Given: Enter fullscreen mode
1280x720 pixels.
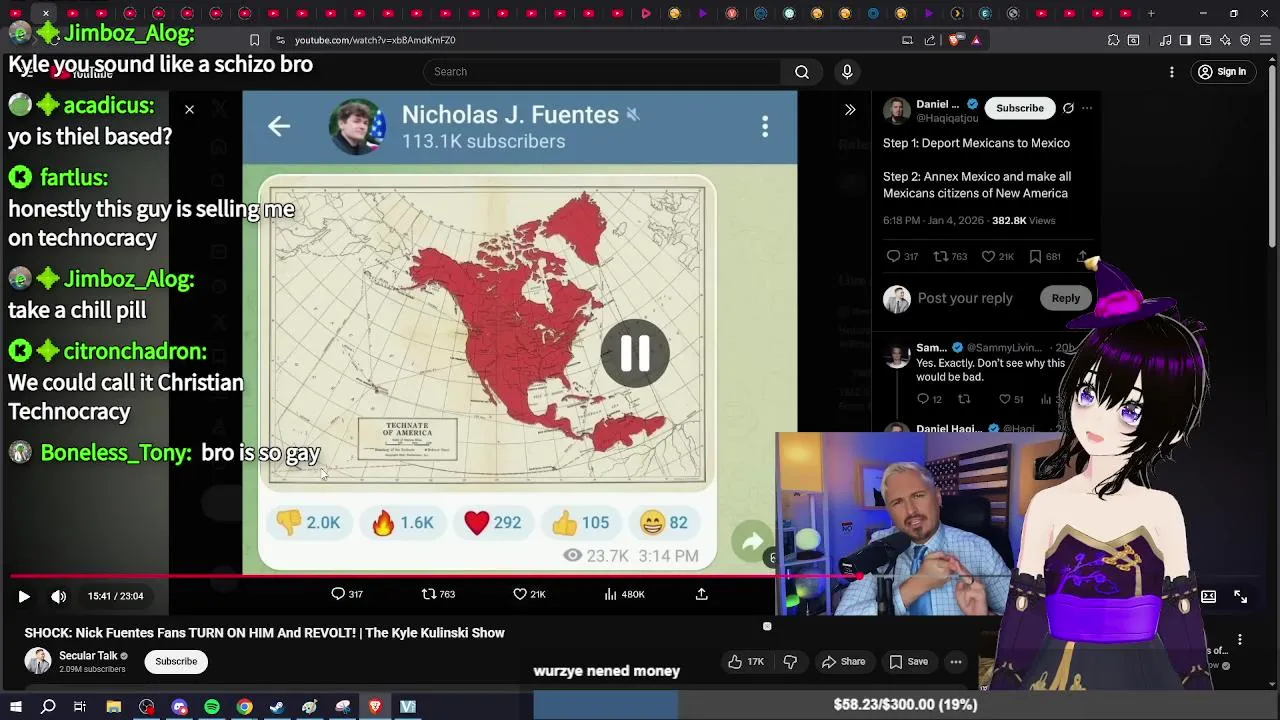Looking at the screenshot, I should pos(1240,596).
